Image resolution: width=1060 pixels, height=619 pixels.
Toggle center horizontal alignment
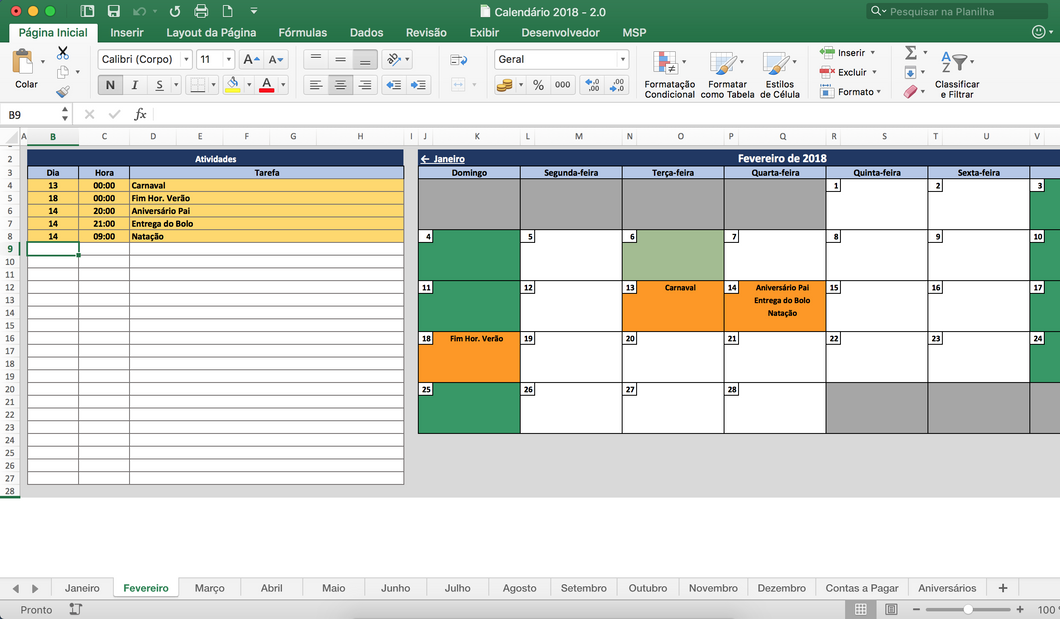(x=340, y=85)
